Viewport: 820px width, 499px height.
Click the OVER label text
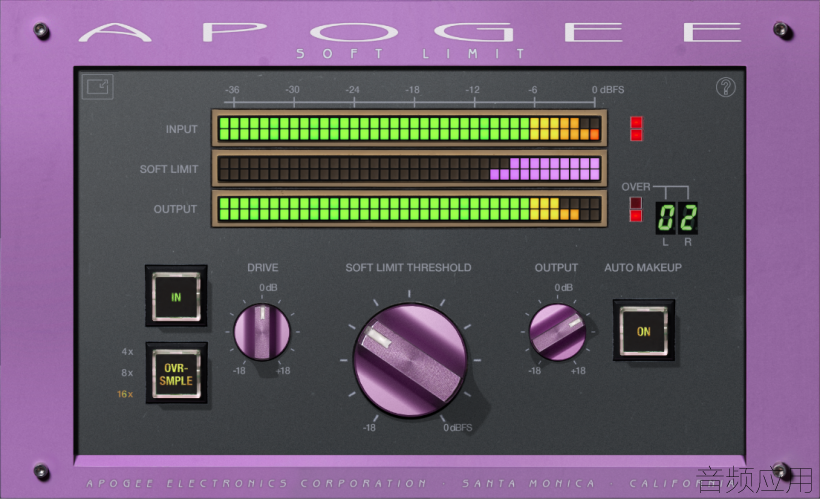tap(636, 187)
